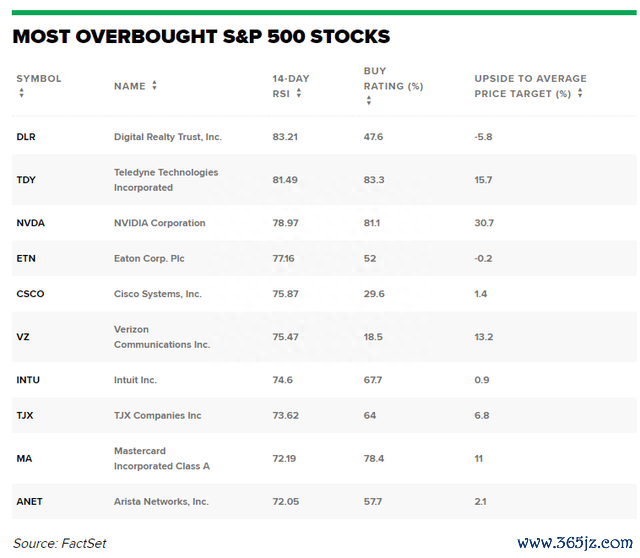Click the Eaton Corp. Plc company name
The width and height of the screenshot is (640, 558).
click(x=149, y=258)
